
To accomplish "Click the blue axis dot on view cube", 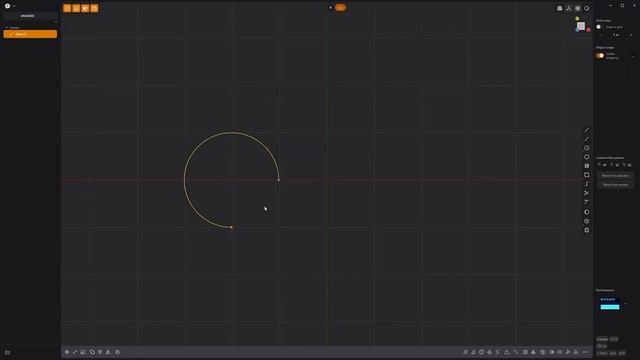I will (577, 30).
